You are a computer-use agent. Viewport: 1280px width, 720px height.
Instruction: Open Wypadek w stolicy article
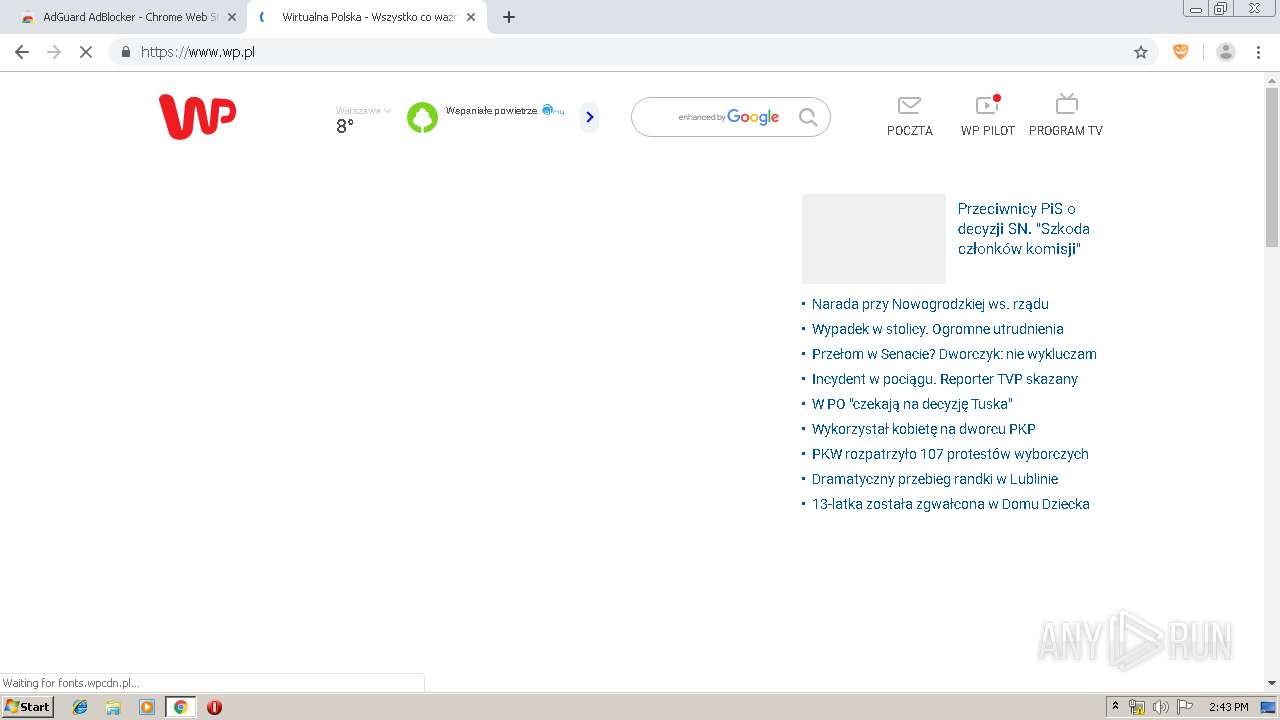[x=937, y=329]
